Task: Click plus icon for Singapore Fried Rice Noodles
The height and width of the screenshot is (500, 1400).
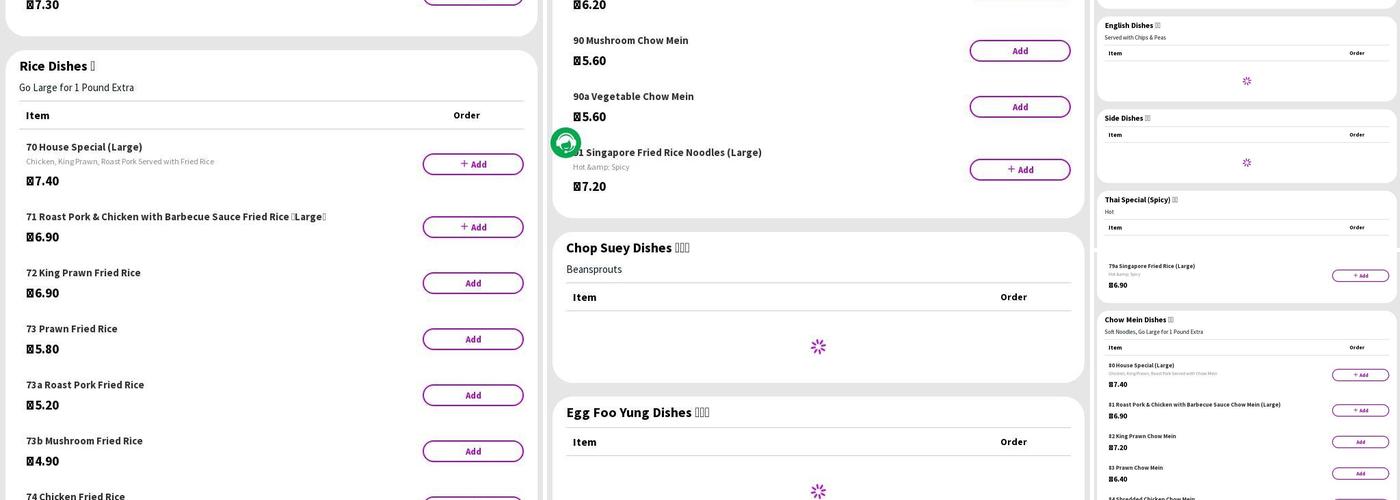Action: [1011, 170]
